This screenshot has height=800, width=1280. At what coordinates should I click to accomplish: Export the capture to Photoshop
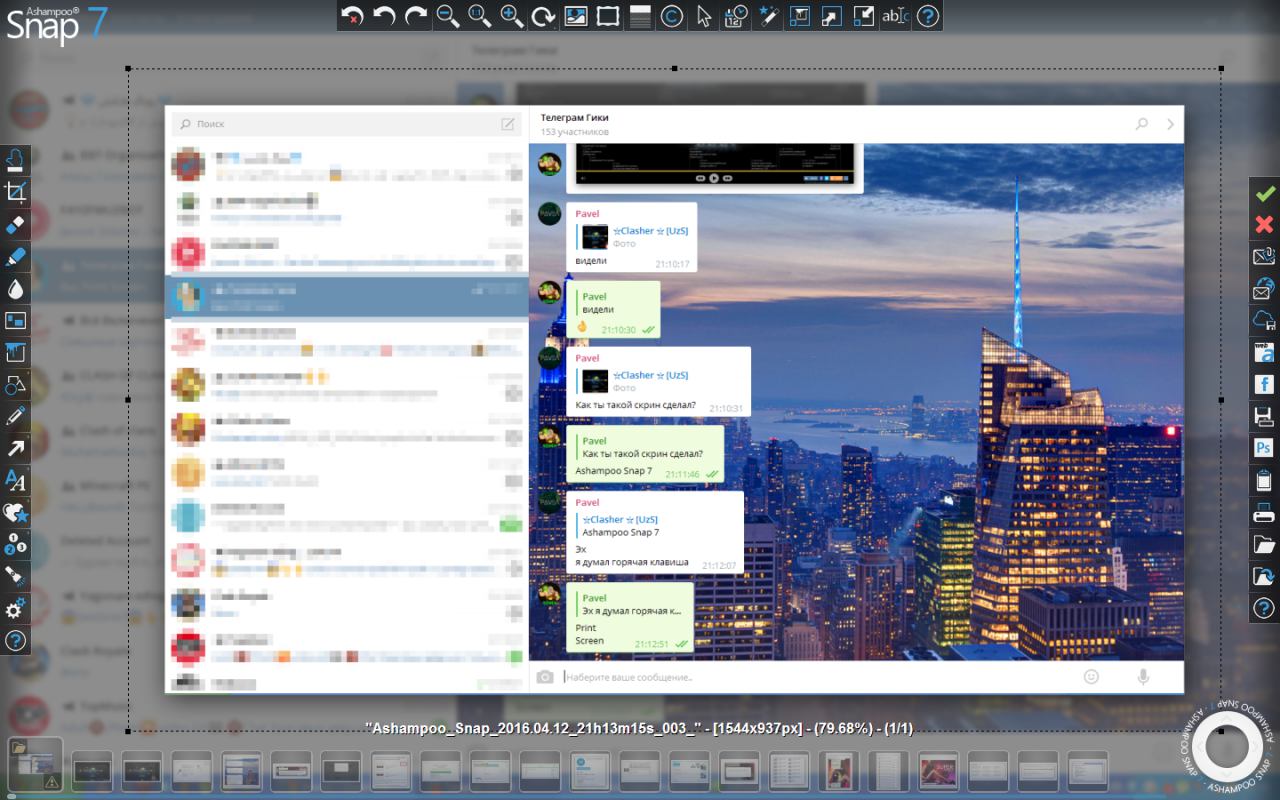[1264, 449]
